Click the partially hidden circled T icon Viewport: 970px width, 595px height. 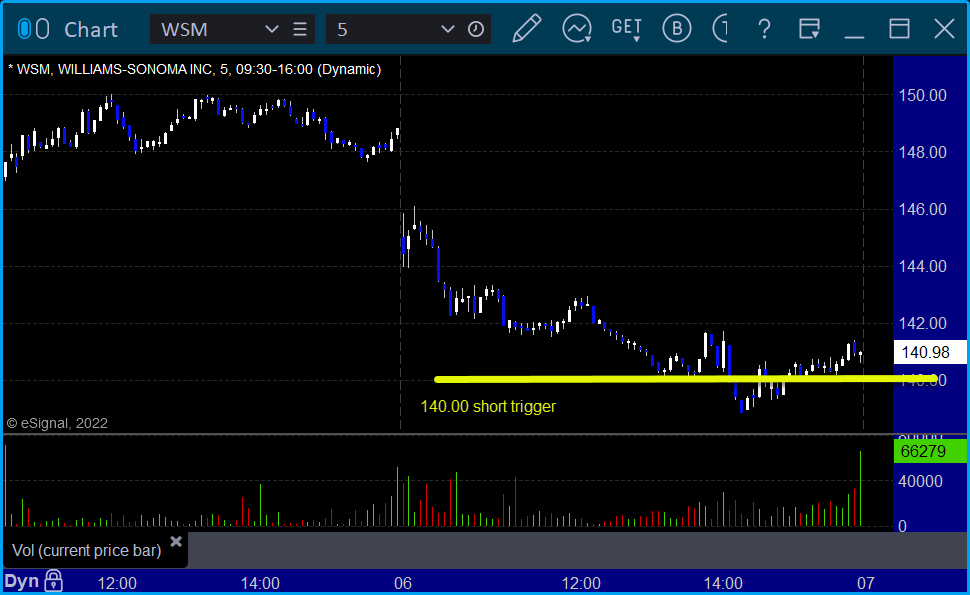tap(720, 28)
